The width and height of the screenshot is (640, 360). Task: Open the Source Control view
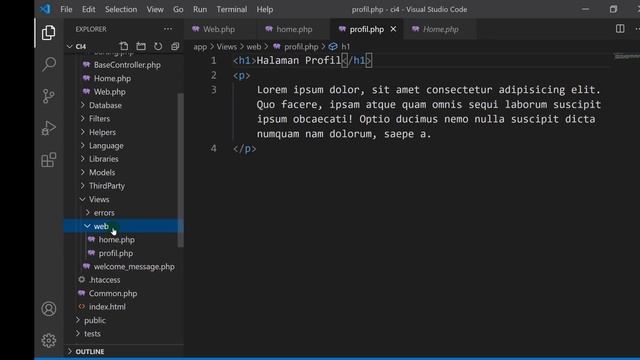49,96
